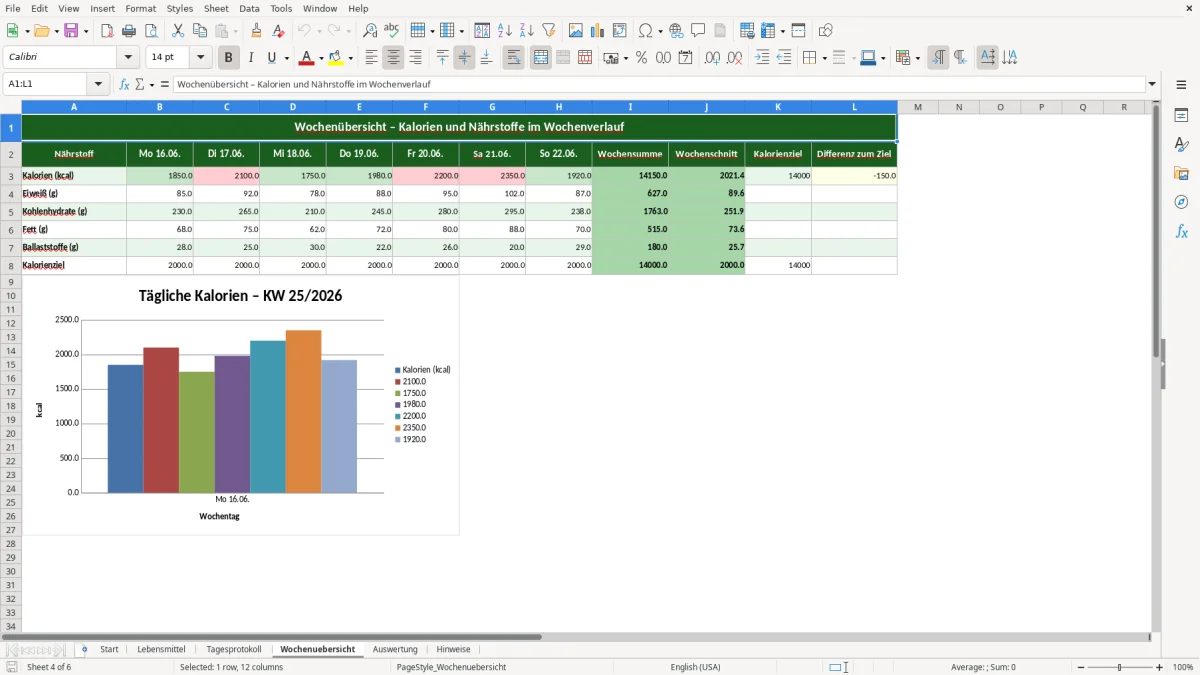This screenshot has height=675, width=1200.
Task: Apply the red Font Color swatch
Action: [307, 58]
